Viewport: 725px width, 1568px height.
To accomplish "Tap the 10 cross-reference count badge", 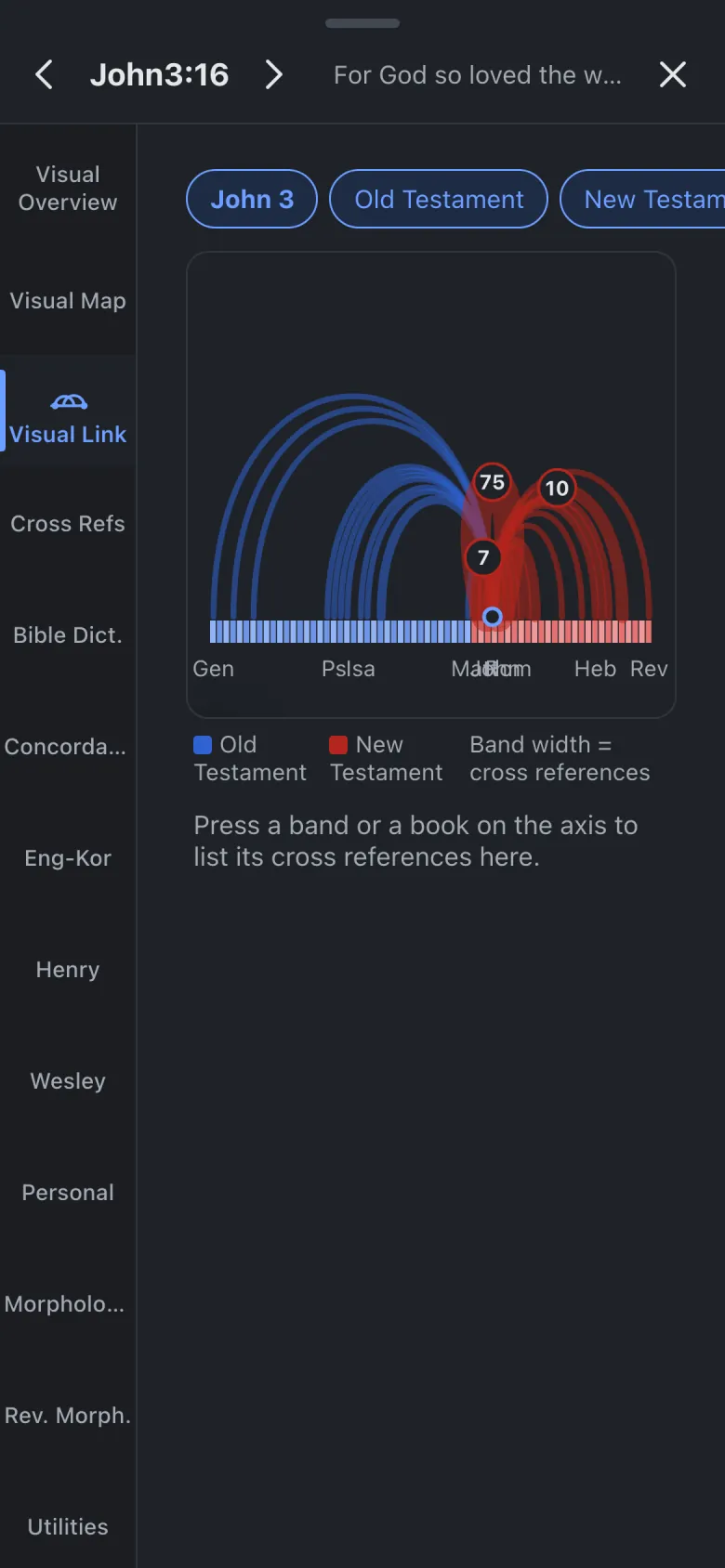I will pyautogui.click(x=557, y=488).
